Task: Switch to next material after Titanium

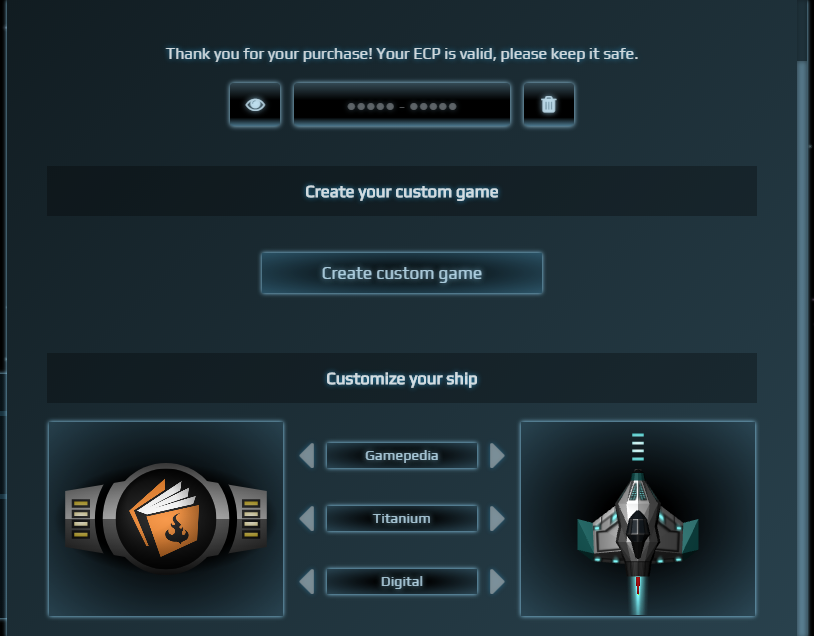Action: coord(497,519)
